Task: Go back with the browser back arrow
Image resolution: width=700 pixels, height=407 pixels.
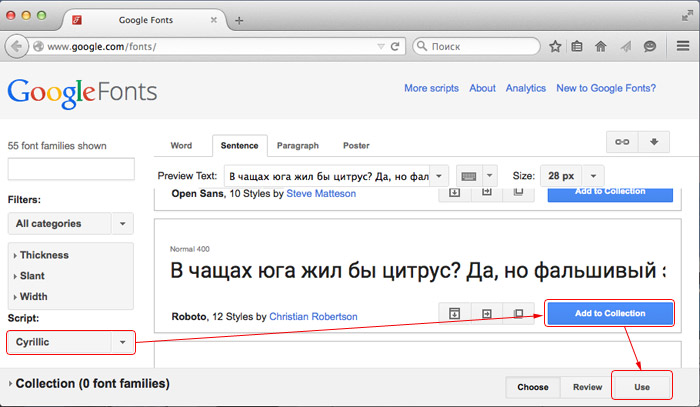Action: click(17, 46)
